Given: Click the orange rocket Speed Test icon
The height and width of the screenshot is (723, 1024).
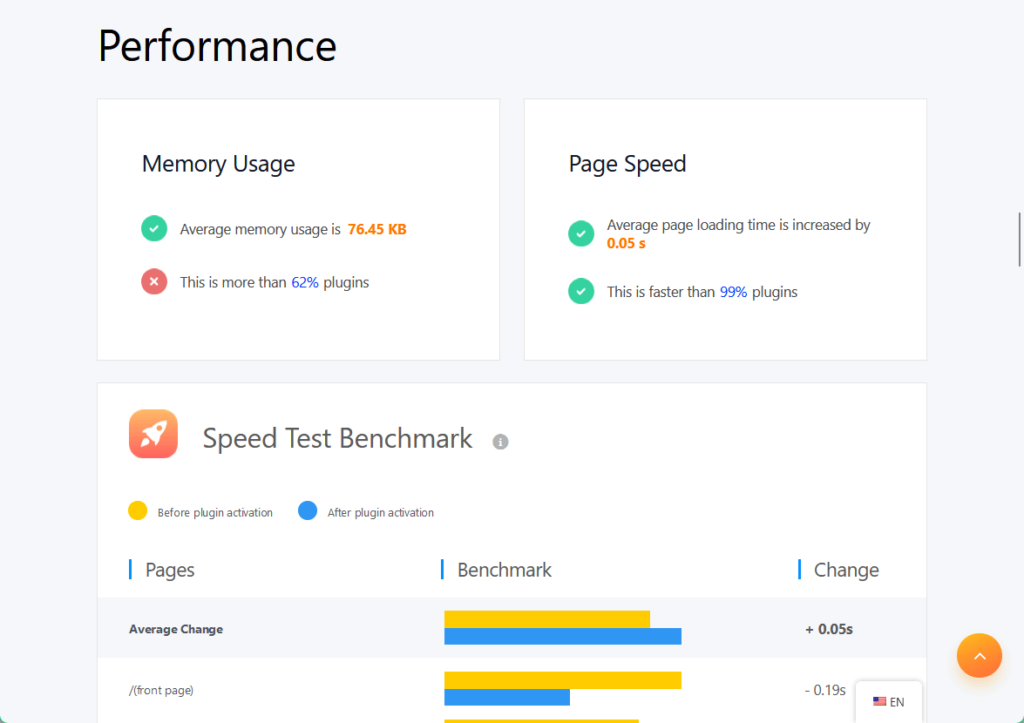Looking at the screenshot, I should coord(153,434).
